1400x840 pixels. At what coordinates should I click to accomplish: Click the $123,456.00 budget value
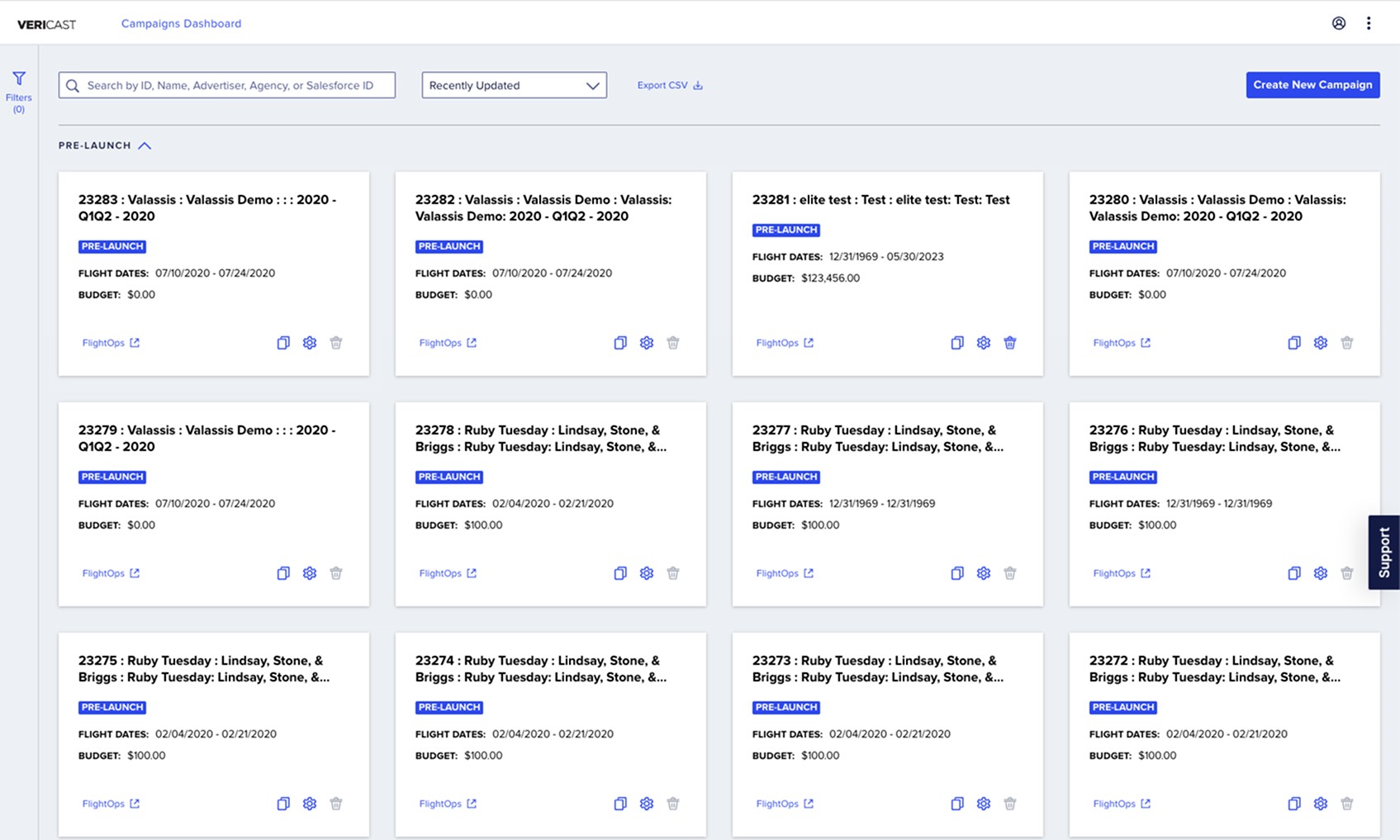click(x=830, y=278)
